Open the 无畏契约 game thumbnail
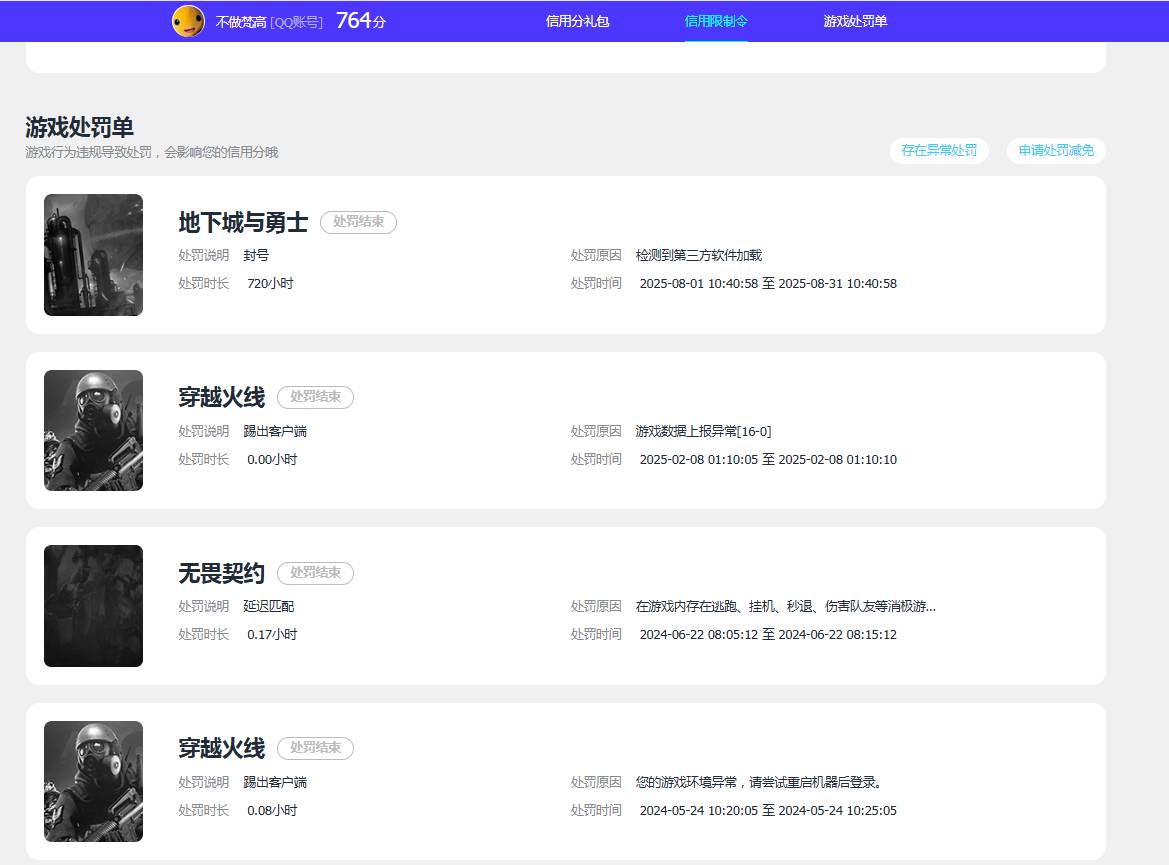This screenshot has width=1169, height=865. [x=93, y=606]
